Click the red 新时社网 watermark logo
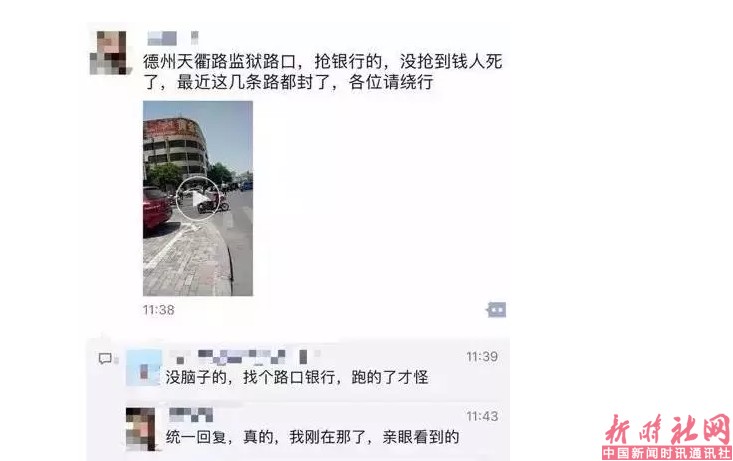Viewport: 733px width, 461px height. click(x=667, y=428)
